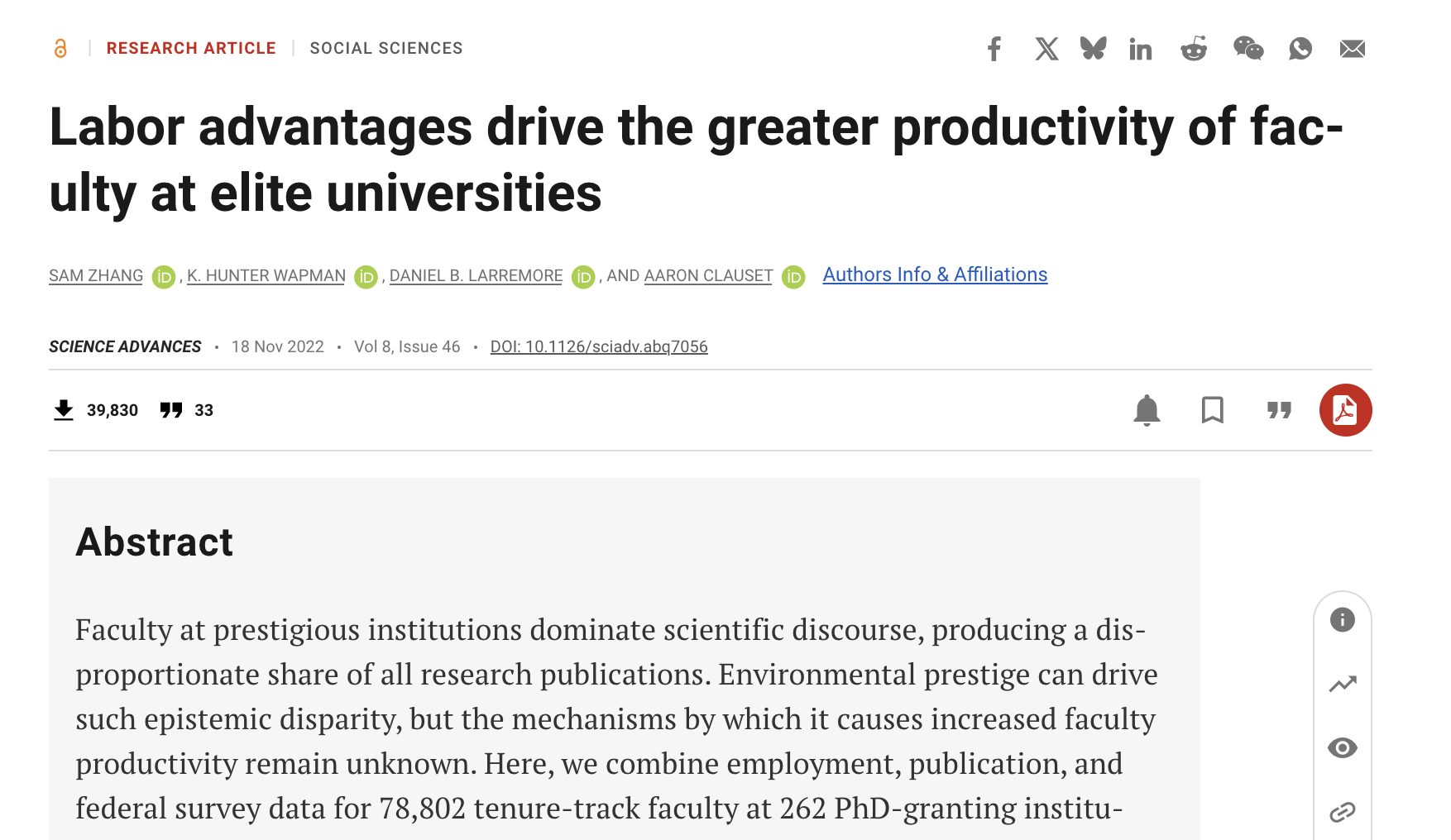The width and height of the screenshot is (1451, 840).
Task: Click the DOI link 10.1126/sciadv.abq7056
Action: click(x=599, y=346)
